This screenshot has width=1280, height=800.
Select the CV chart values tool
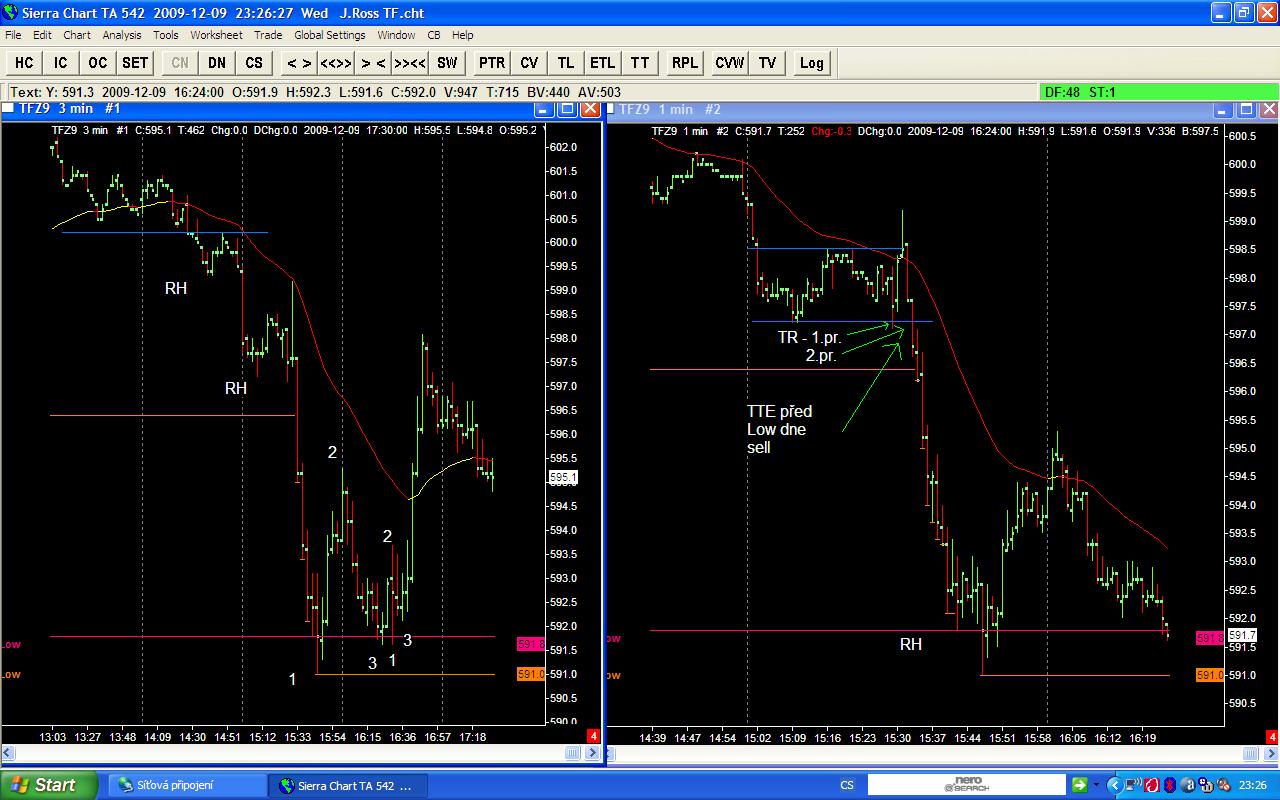click(529, 63)
